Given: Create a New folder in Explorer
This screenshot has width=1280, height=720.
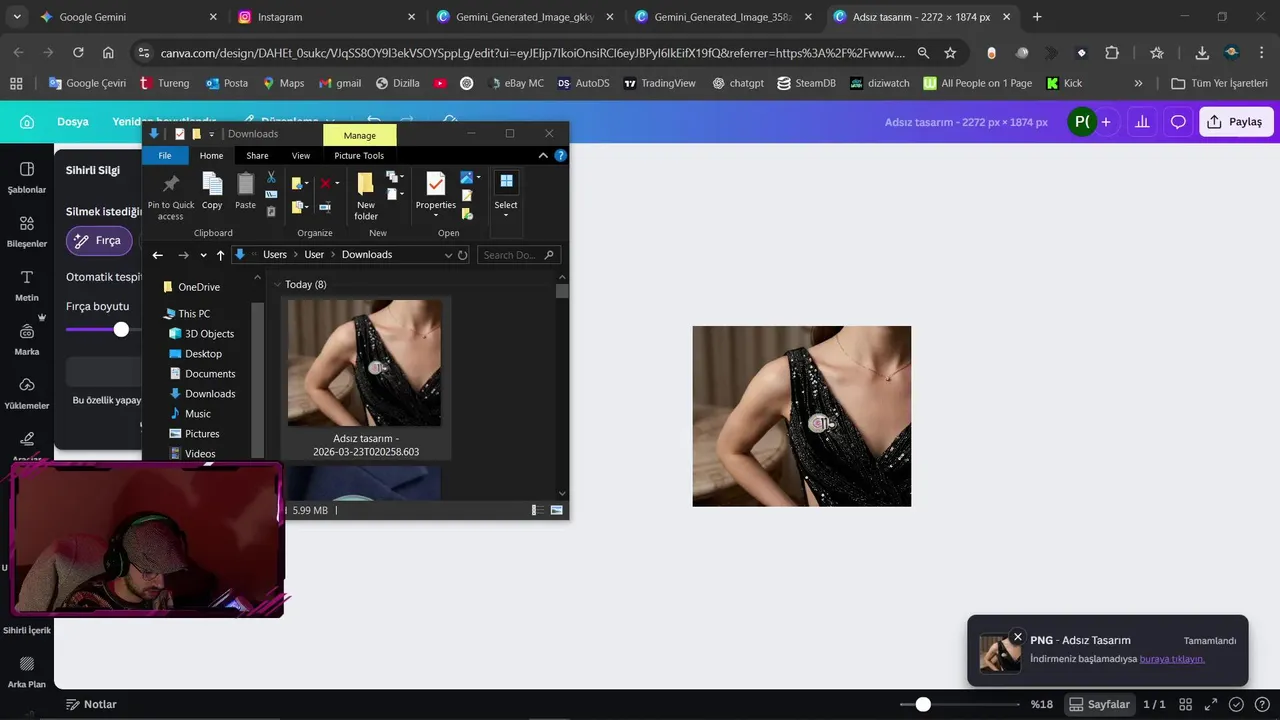Looking at the screenshot, I should tap(366, 196).
